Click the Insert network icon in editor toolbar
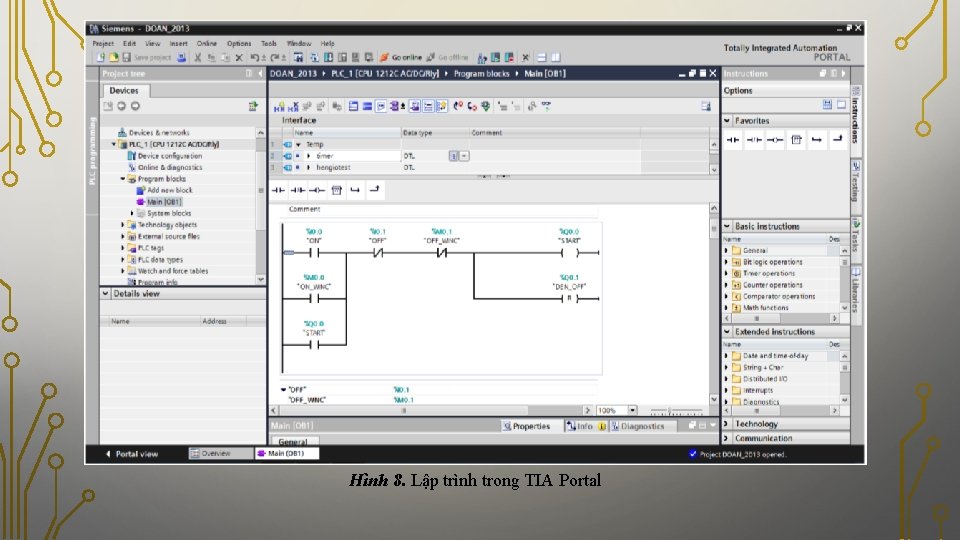Viewport: 960px width, 540px height. [279, 107]
